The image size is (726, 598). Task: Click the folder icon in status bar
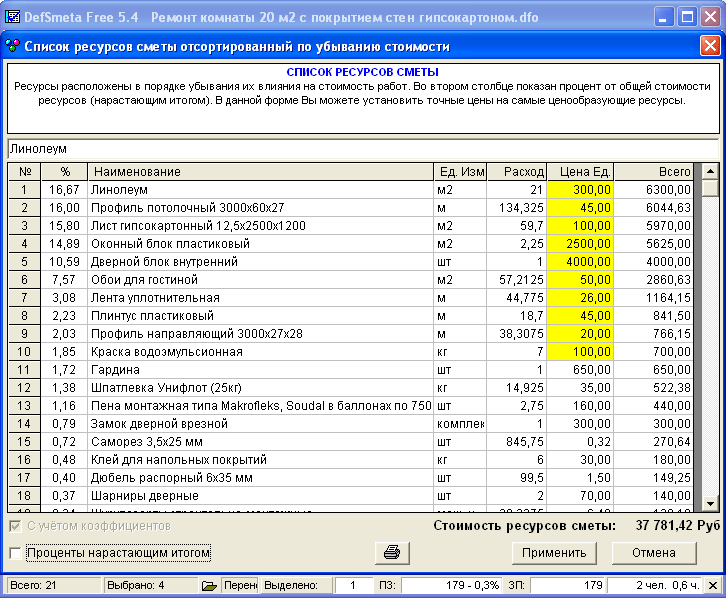(209, 585)
